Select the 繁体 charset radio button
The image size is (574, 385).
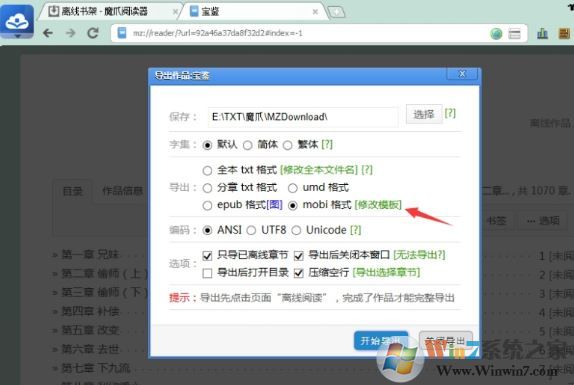coord(288,145)
